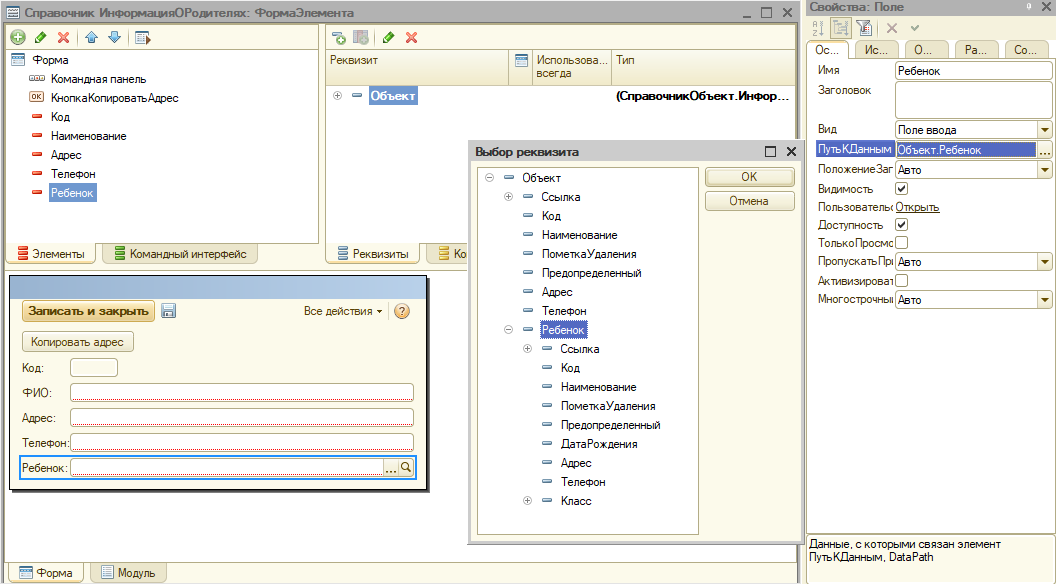Screen dimensions: 1056x584
Task: Group properties by category in the Свойства panel
Action: click(840, 28)
